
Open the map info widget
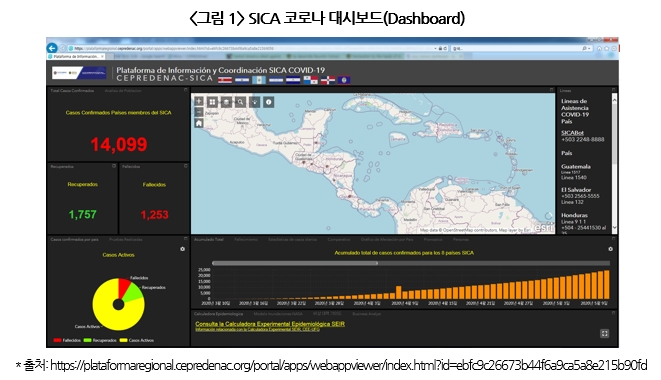pos(269,102)
